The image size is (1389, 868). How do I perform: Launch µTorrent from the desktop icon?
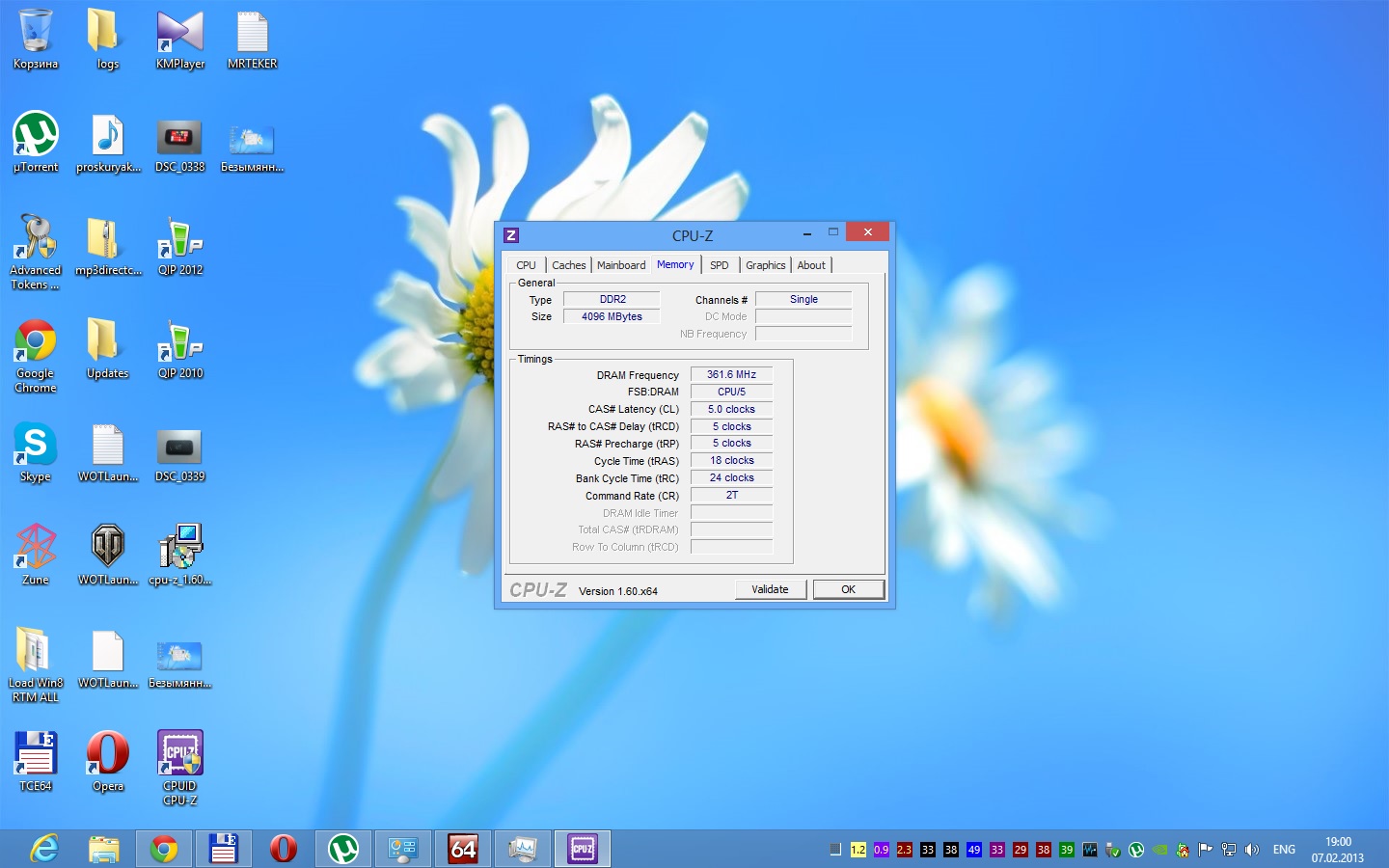(36, 135)
